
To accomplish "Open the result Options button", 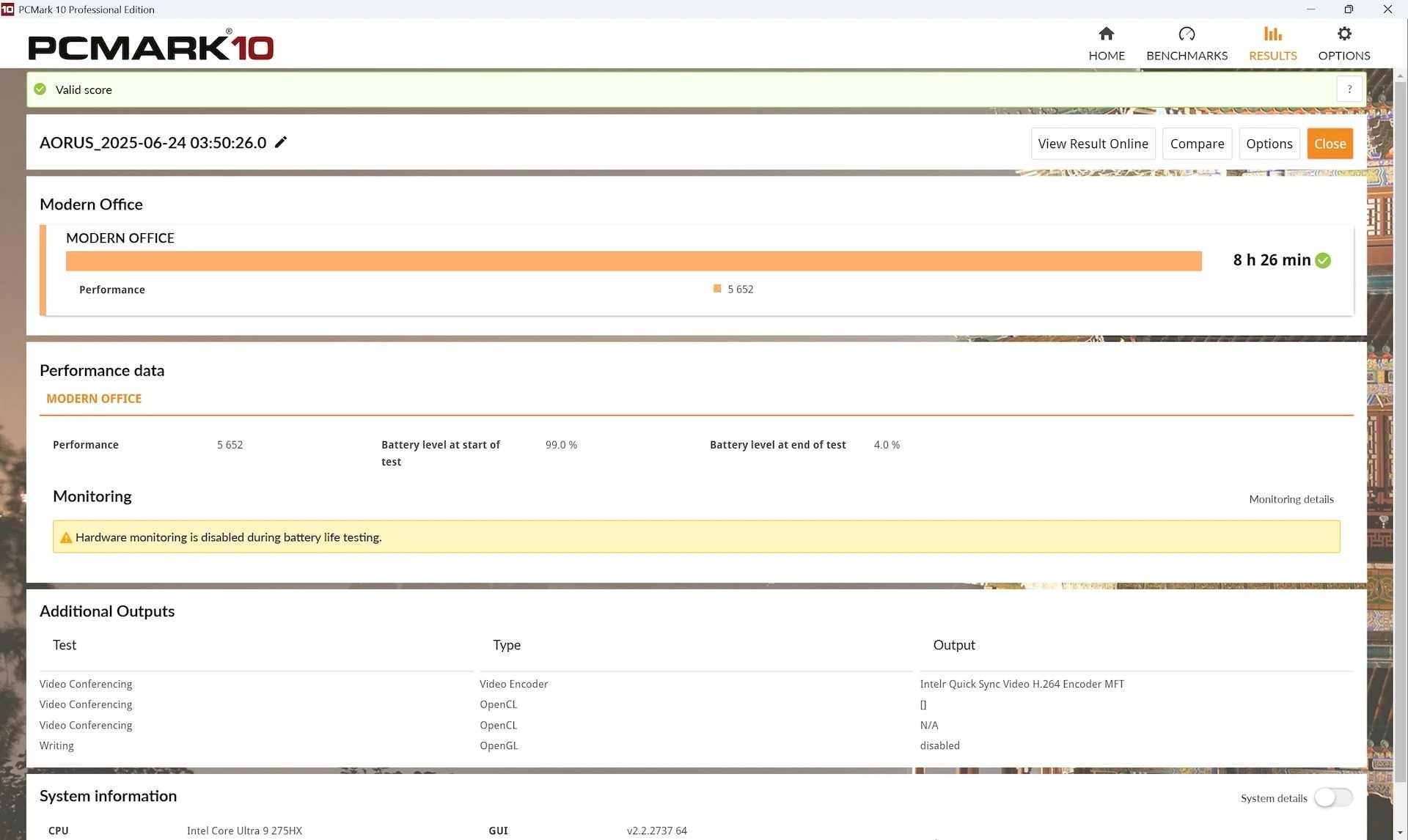I will coord(1269,144).
